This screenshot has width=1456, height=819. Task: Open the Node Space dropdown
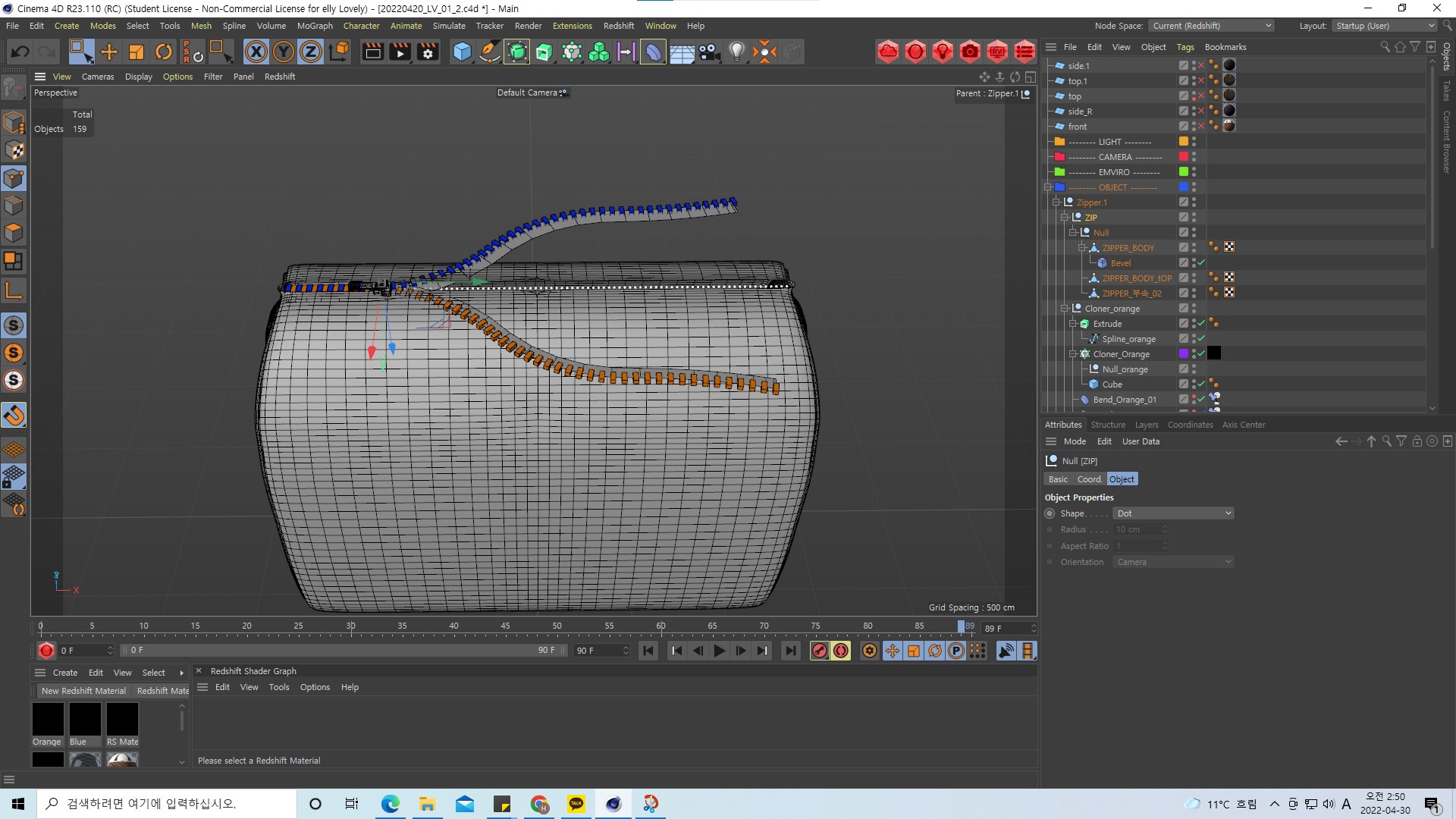(1211, 26)
